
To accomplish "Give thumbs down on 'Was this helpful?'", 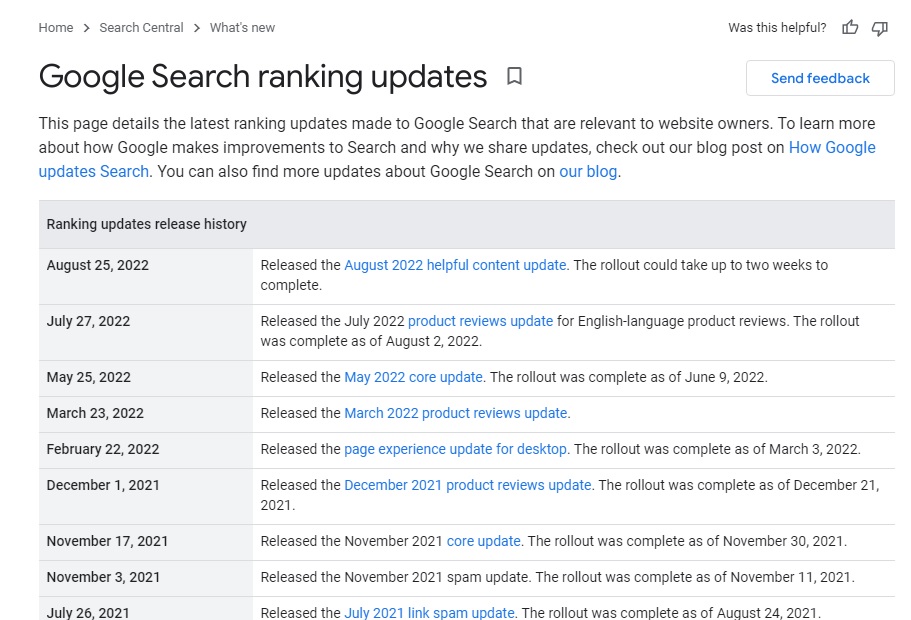I will point(879,28).
